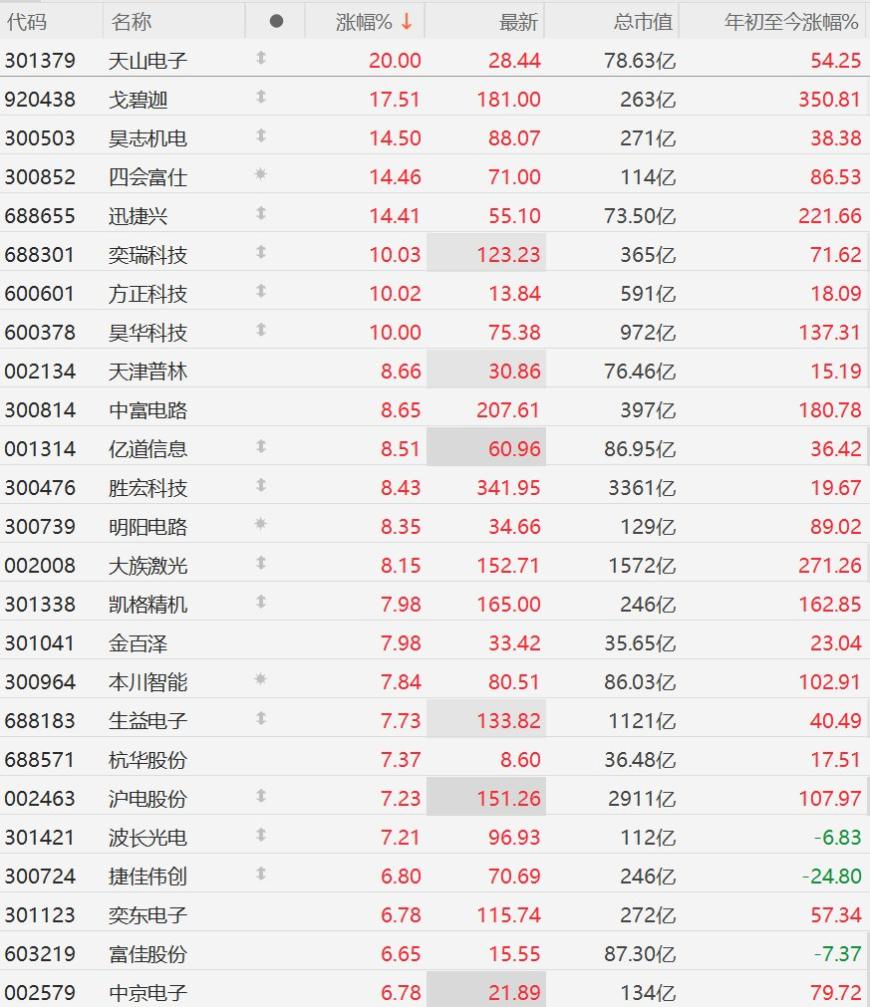Sort by 总市值 column header
The height and width of the screenshot is (1007, 870).
pyautogui.click(x=643, y=22)
